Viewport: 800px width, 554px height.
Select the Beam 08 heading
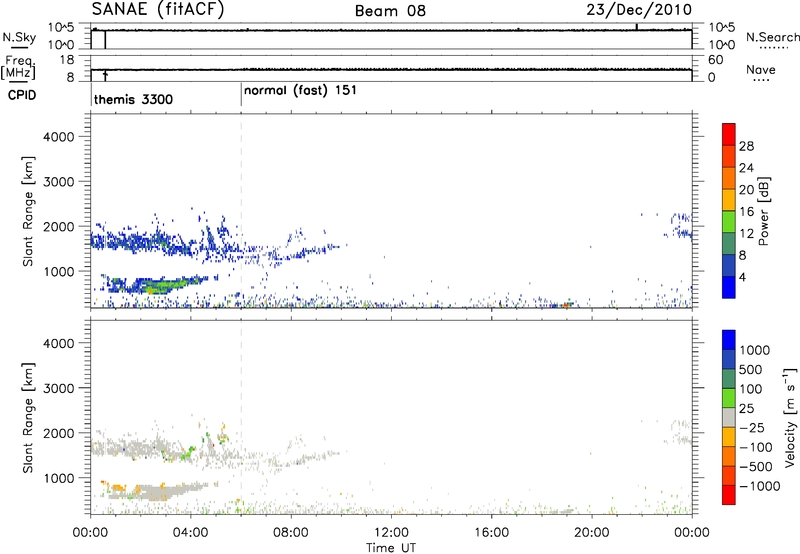tap(390, 11)
